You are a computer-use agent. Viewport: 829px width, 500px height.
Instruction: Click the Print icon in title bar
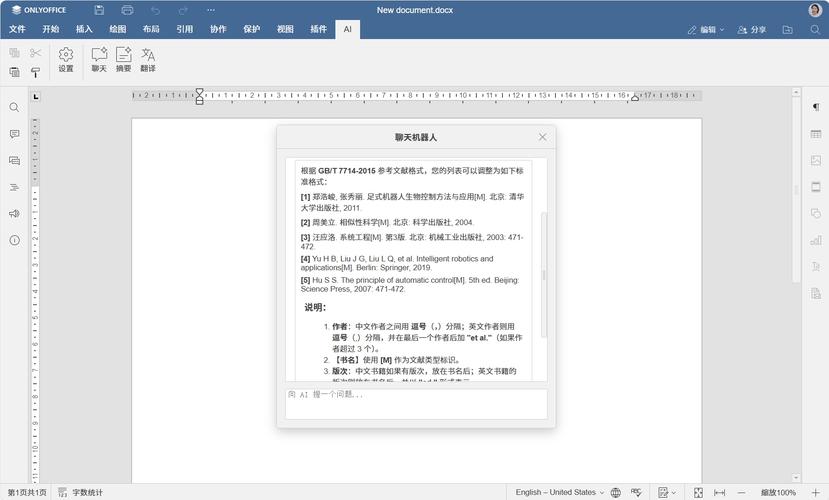click(127, 10)
